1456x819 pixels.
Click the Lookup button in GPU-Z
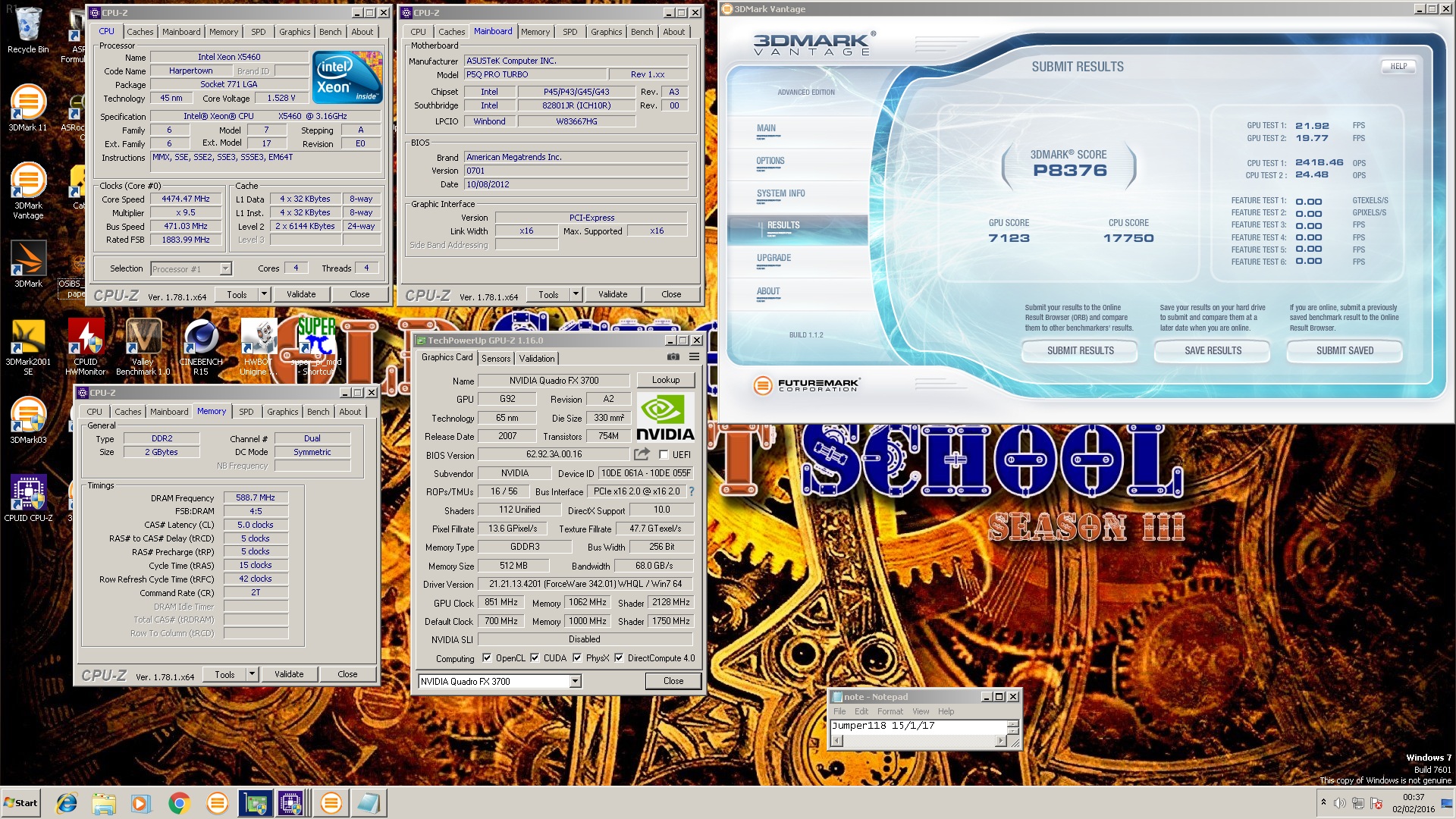[x=666, y=380]
